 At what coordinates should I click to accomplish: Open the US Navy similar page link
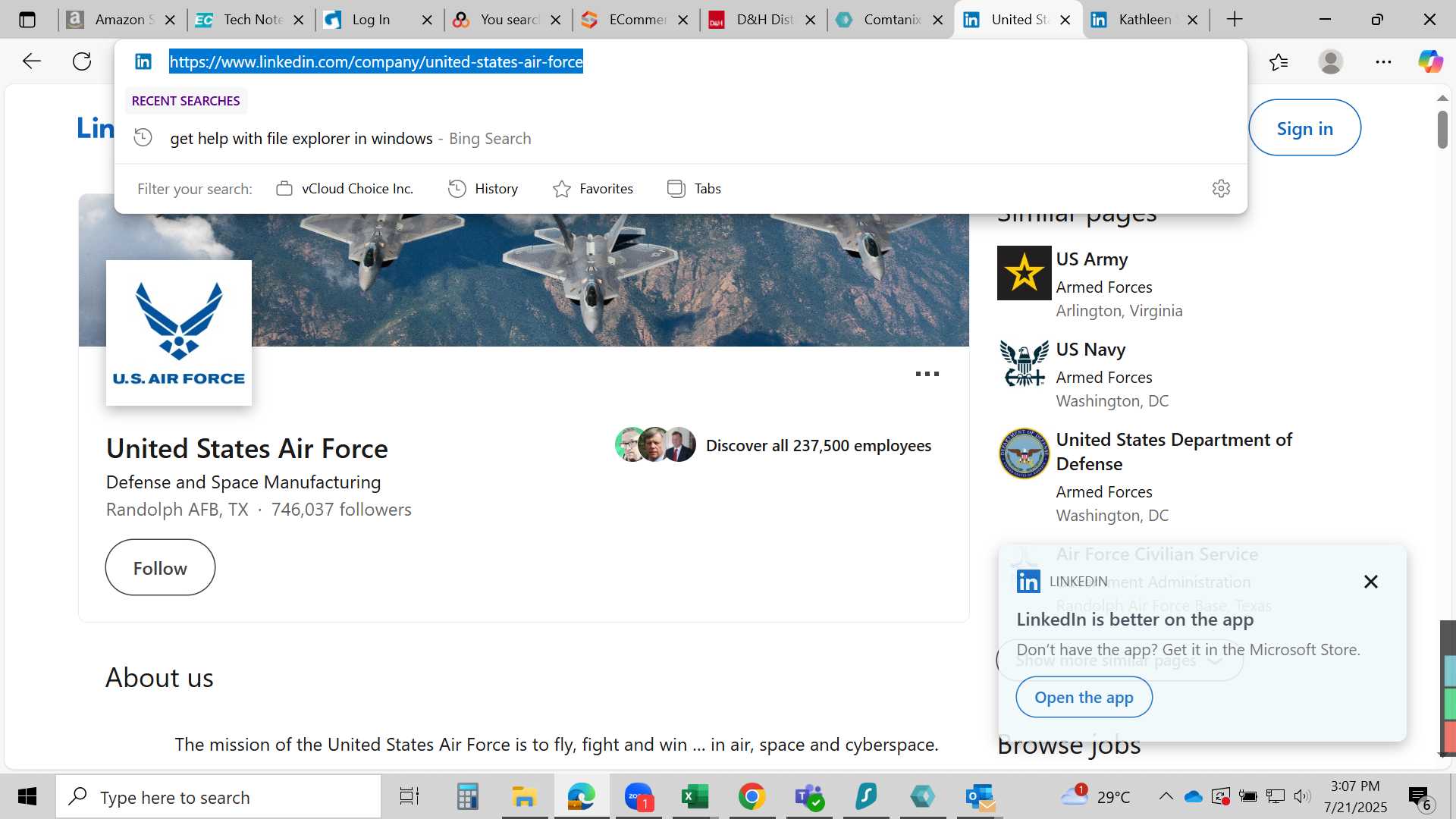tap(1090, 350)
